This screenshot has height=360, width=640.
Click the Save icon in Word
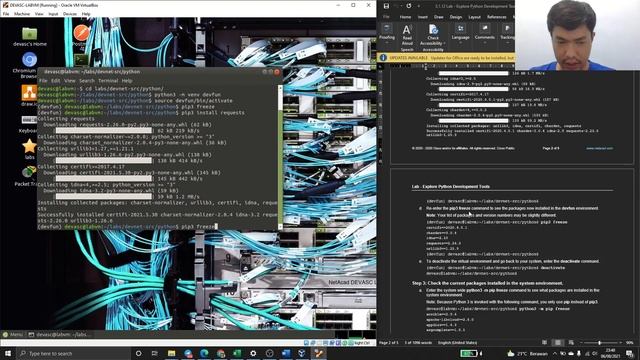point(386,6)
